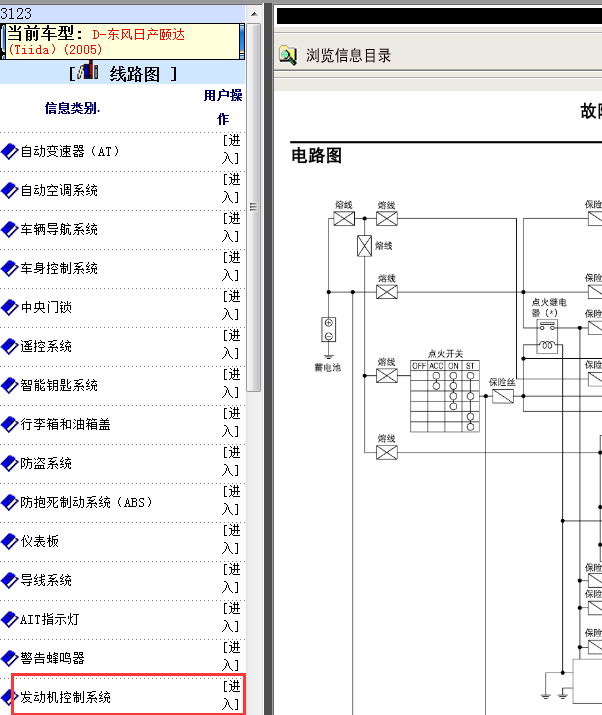This screenshot has height=715, width=602.
Task: Click the book icon beside 中央门锁
Action: 10,308
